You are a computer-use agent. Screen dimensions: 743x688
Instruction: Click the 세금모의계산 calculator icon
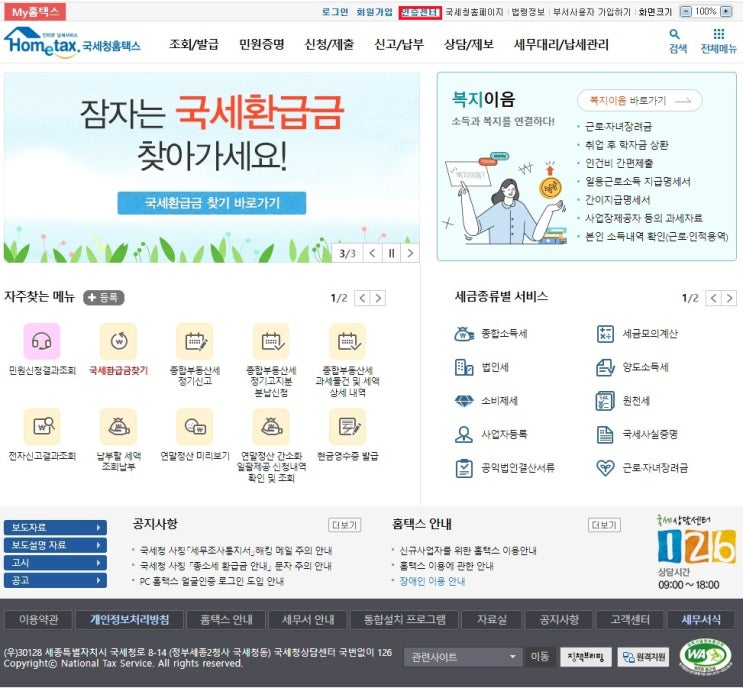605,334
